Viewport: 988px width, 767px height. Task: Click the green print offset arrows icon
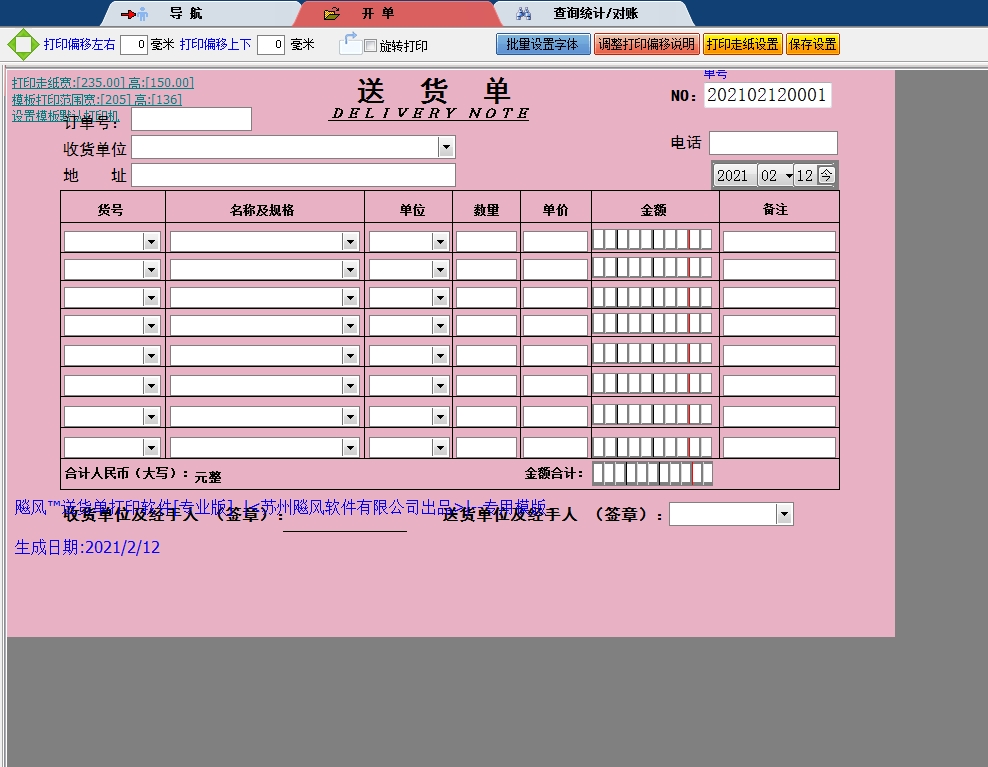[x=22, y=45]
